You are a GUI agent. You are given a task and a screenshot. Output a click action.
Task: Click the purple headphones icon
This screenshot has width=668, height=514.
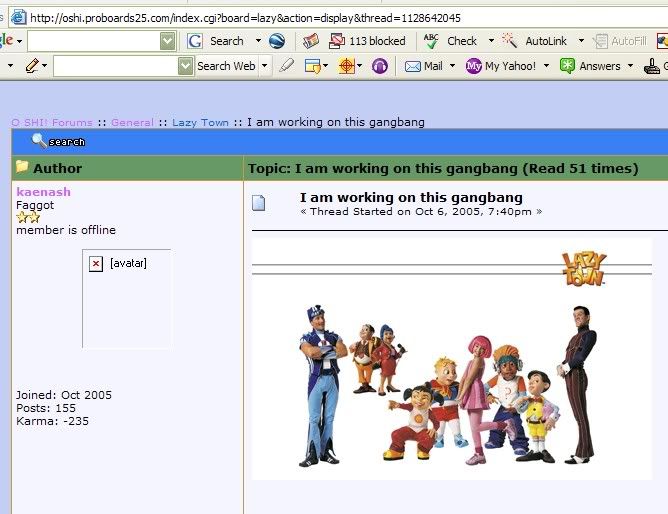click(x=380, y=66)
